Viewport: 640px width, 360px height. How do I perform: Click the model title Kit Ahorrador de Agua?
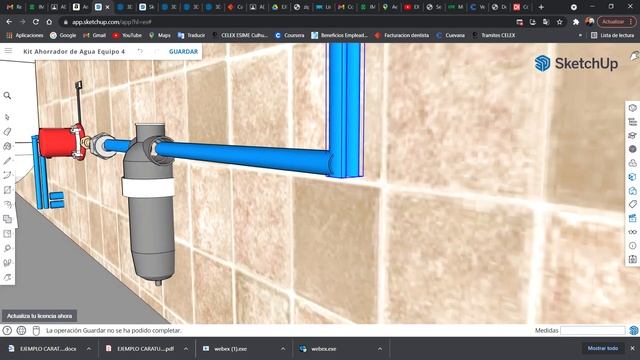74,51
